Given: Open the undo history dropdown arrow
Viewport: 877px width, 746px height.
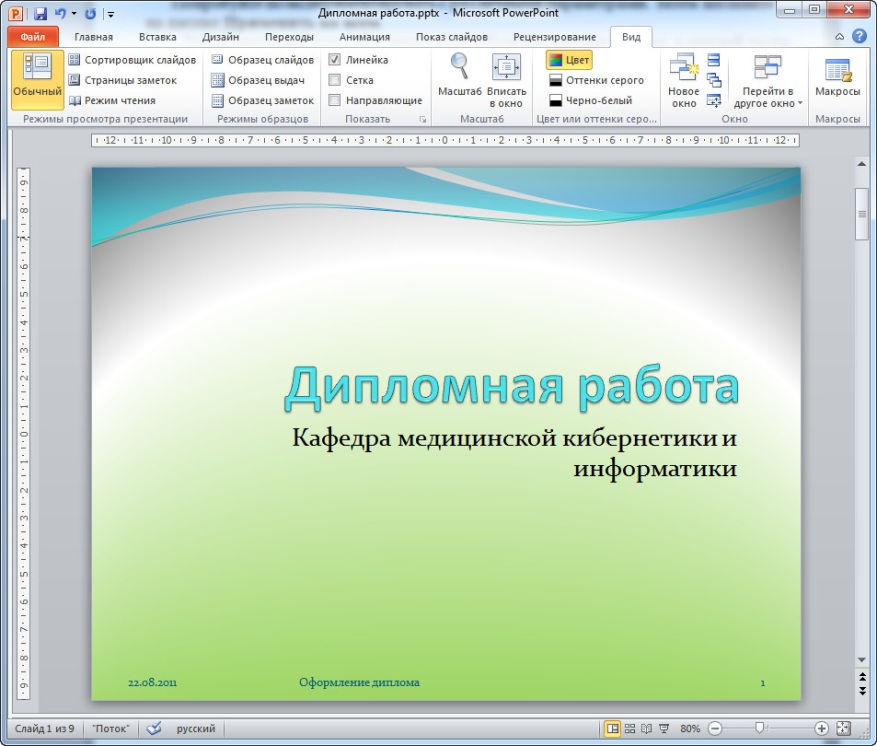Looking at the screenshot, I should (x=74, y=13).
